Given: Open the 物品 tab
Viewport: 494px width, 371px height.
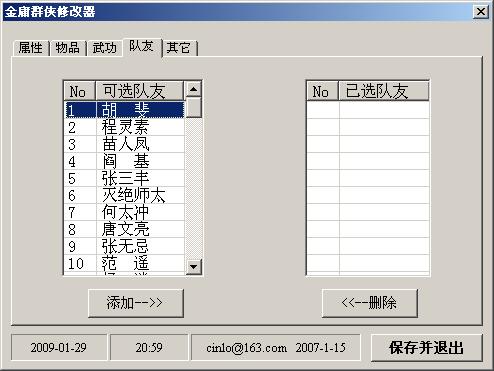Looking at the screenshot, I should [x=68, y=48].
